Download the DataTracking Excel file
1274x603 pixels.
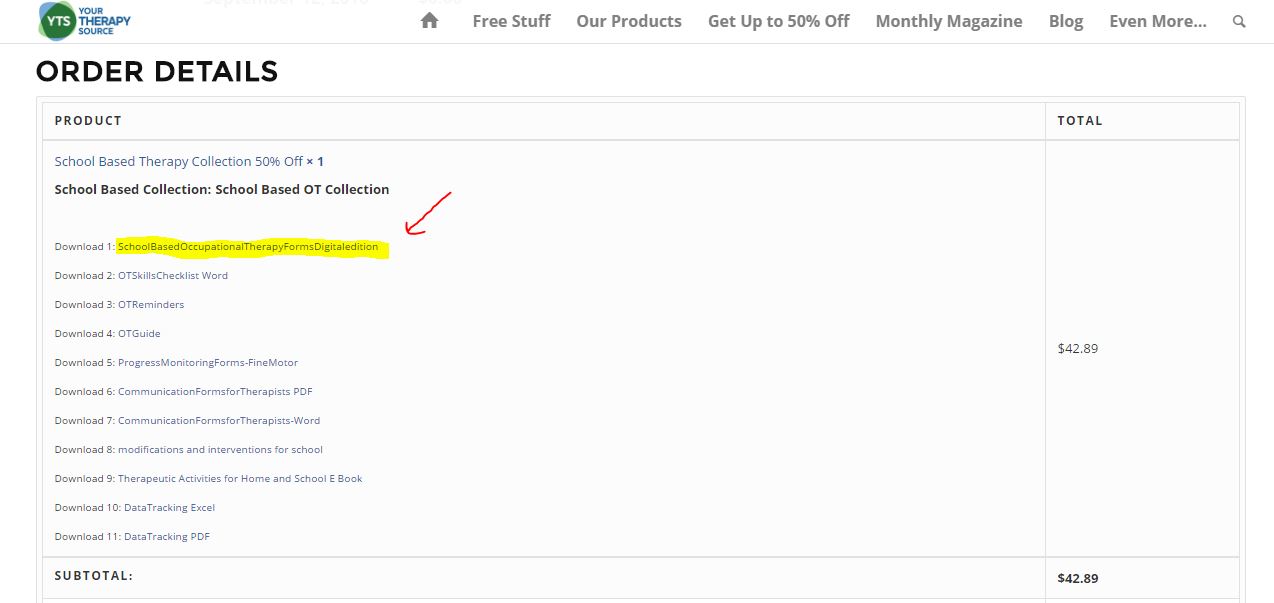[x=169, y=508]
